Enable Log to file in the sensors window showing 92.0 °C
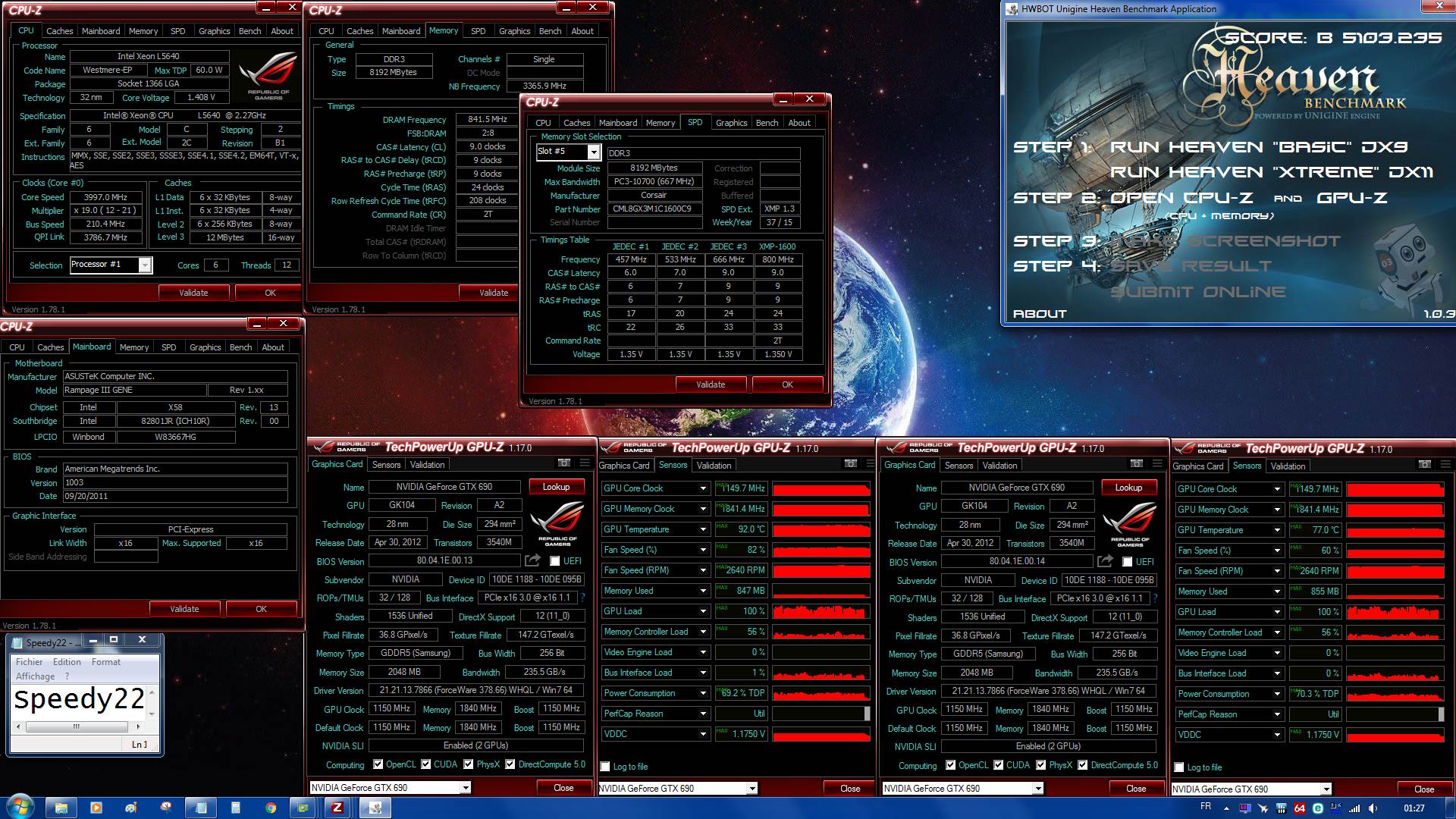 point(605,767)
